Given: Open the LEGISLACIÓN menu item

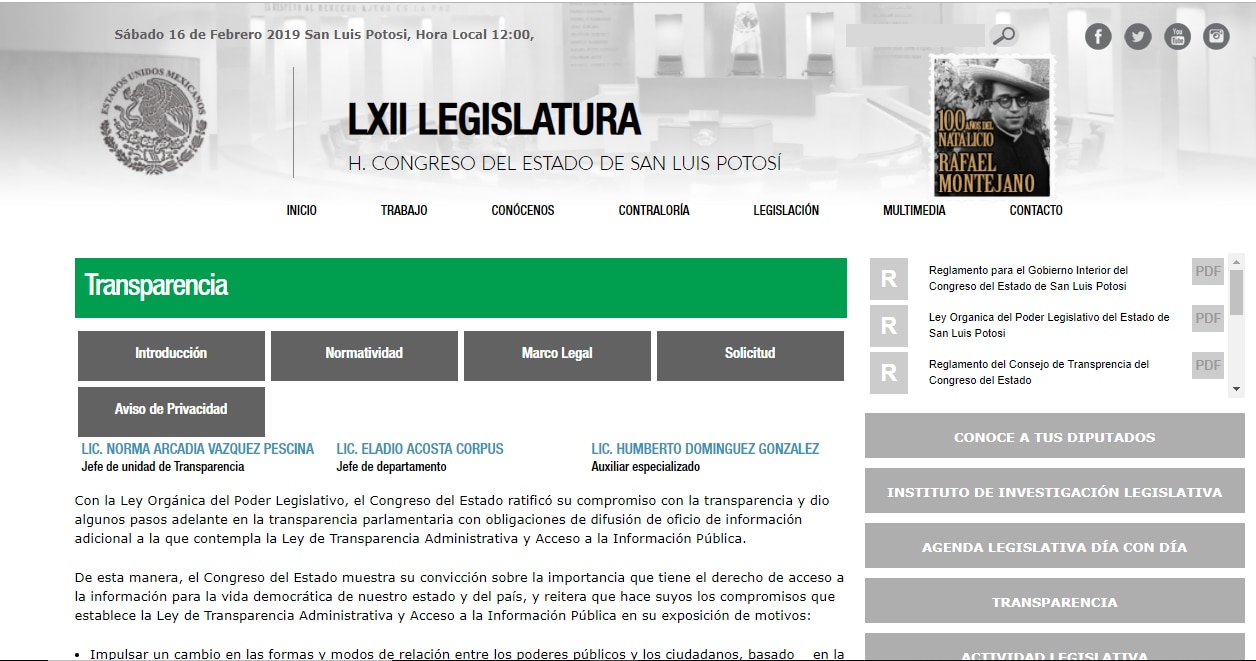Looking at the screenshot, I should (786, 210).
